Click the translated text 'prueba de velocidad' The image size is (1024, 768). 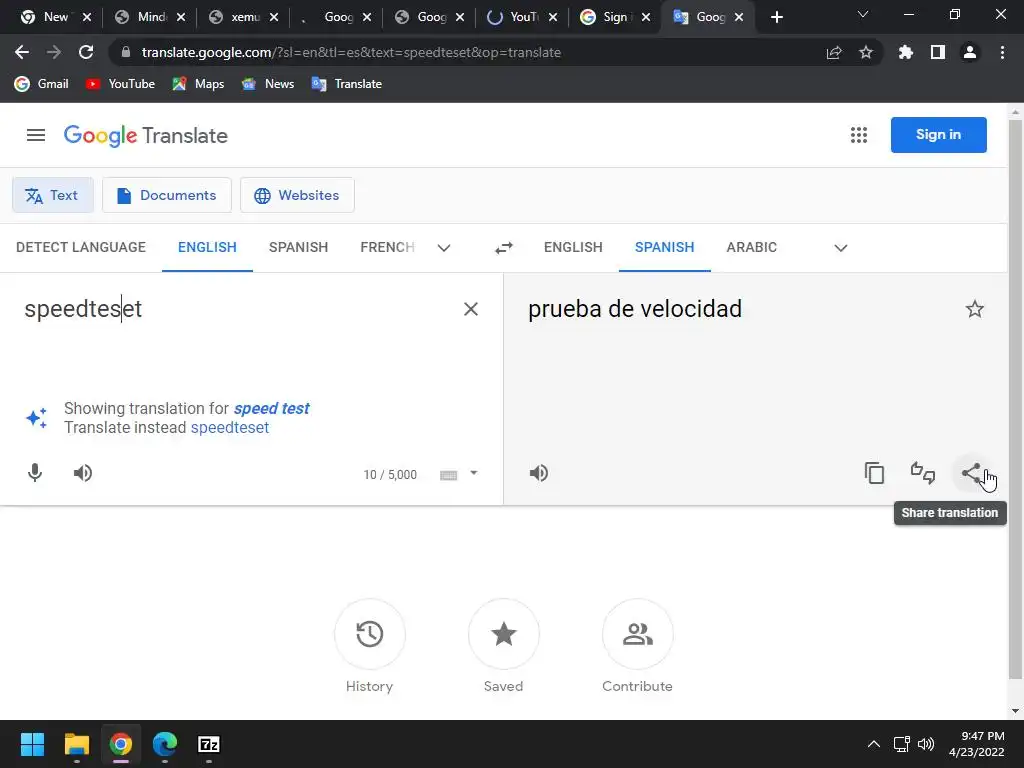[635, 309]
